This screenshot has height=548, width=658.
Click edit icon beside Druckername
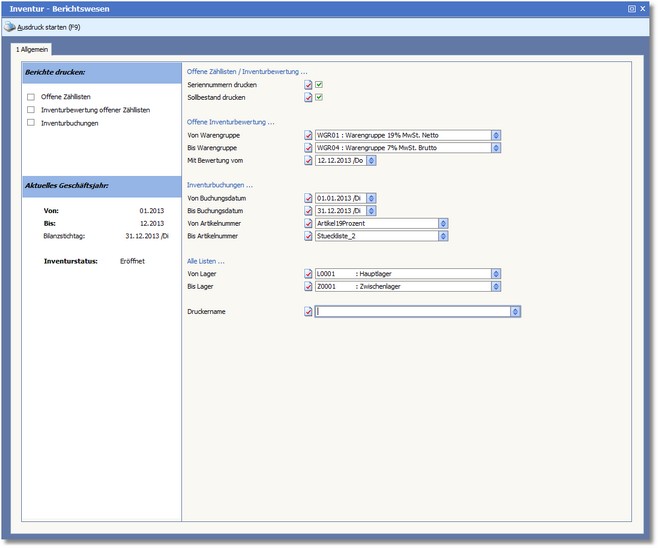pyautogui.click(x=308, y=311)
